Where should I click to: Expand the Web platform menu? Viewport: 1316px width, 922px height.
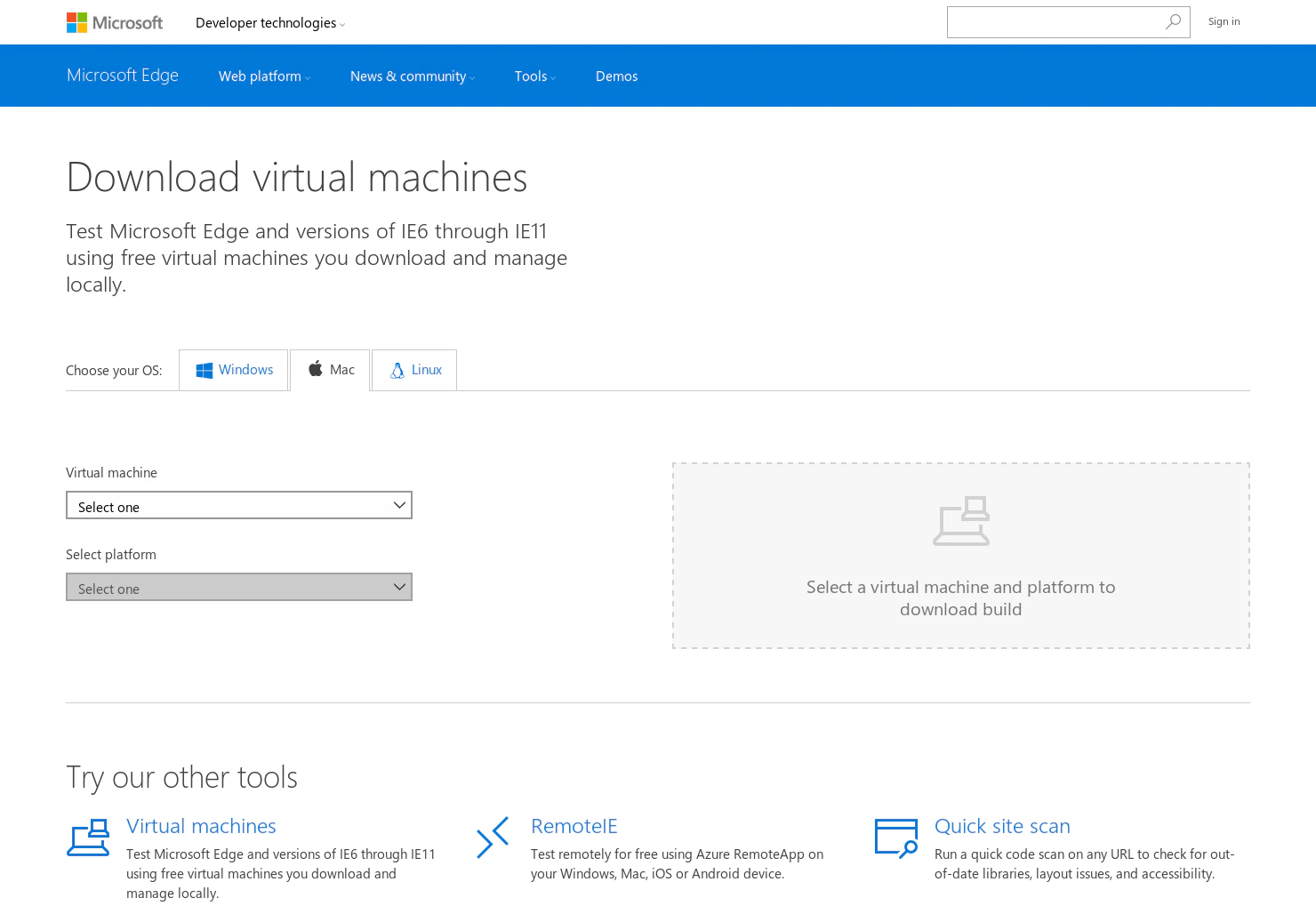pos(265,76)
